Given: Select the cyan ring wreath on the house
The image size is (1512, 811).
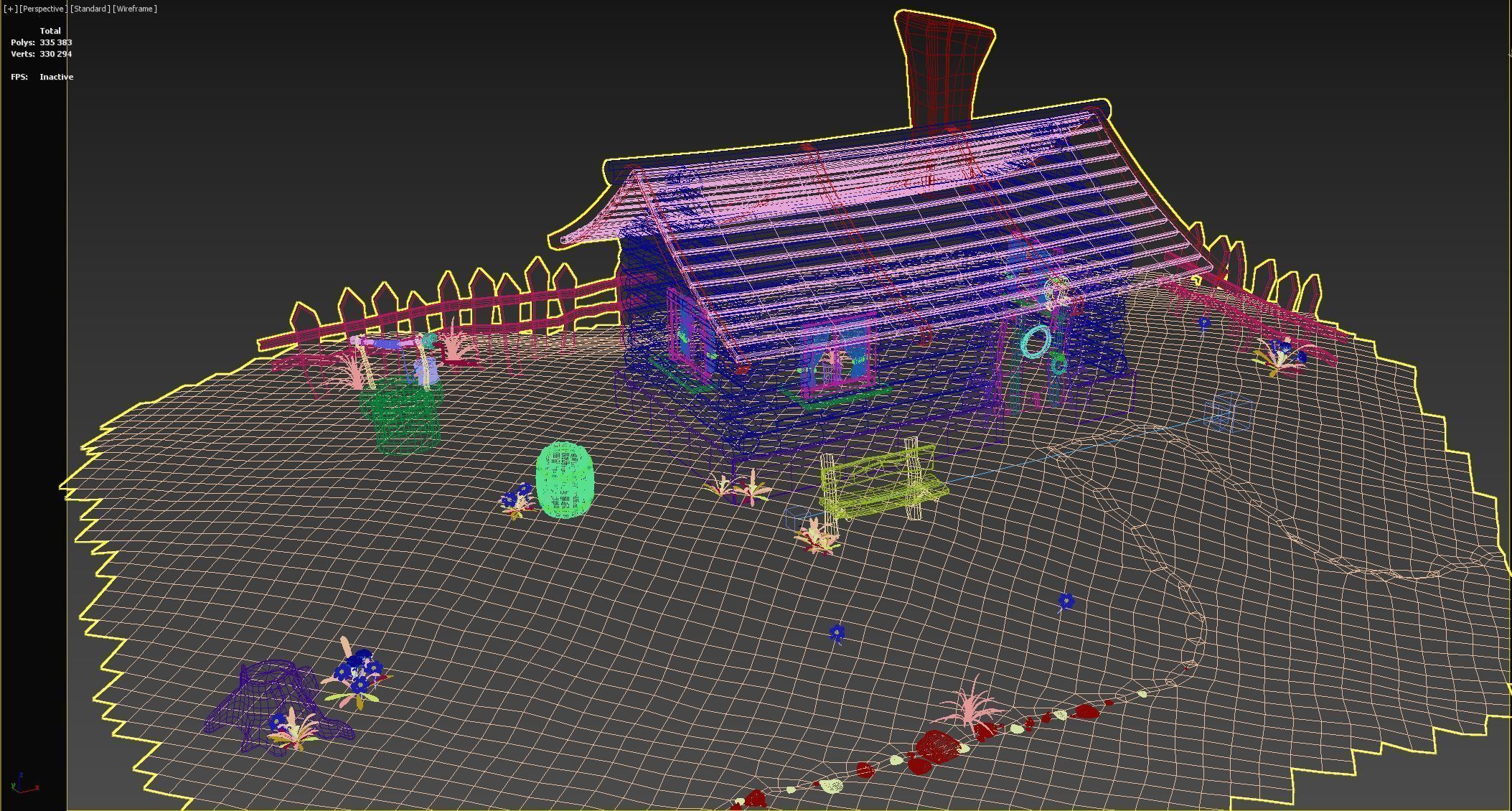Looking at the screenshot, I should [x=1035, y=342].
